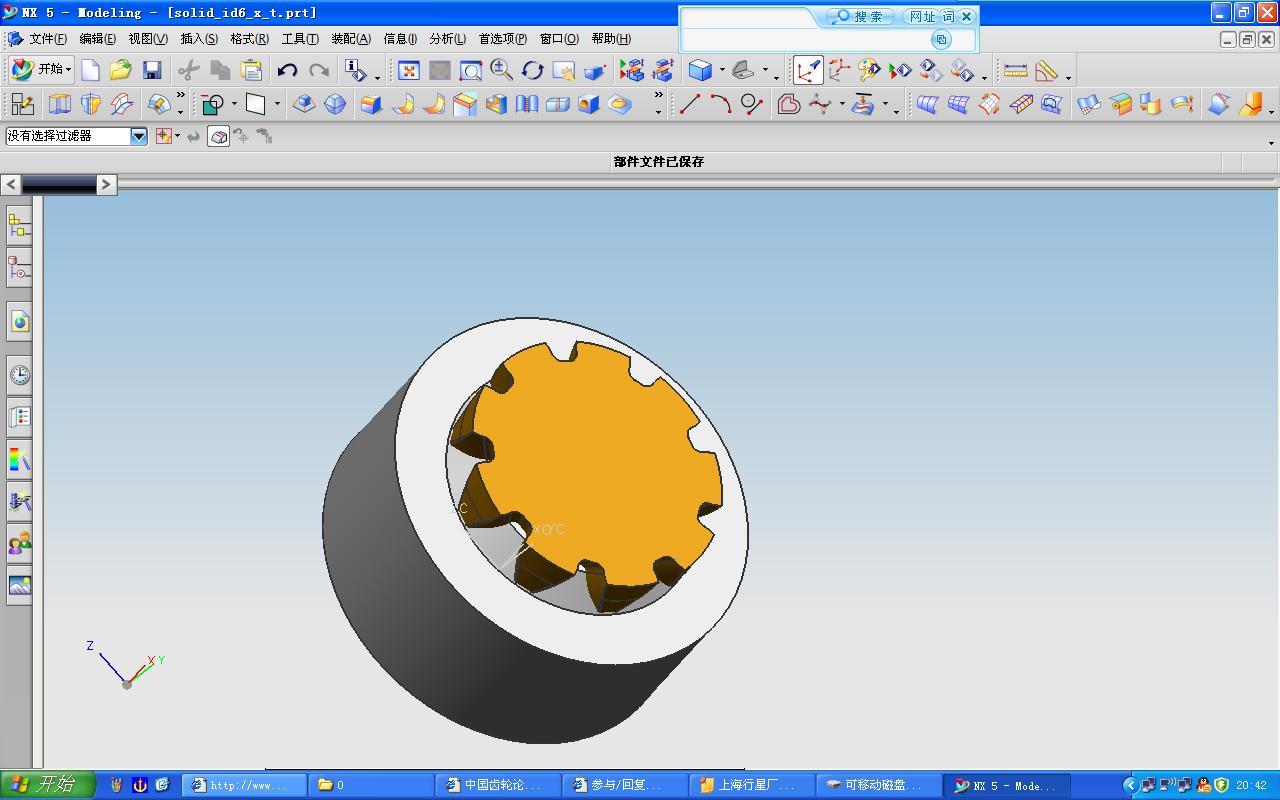Open the 分析(L) menu
This screenshot has width=1280, height=800.
coord(447,38)
